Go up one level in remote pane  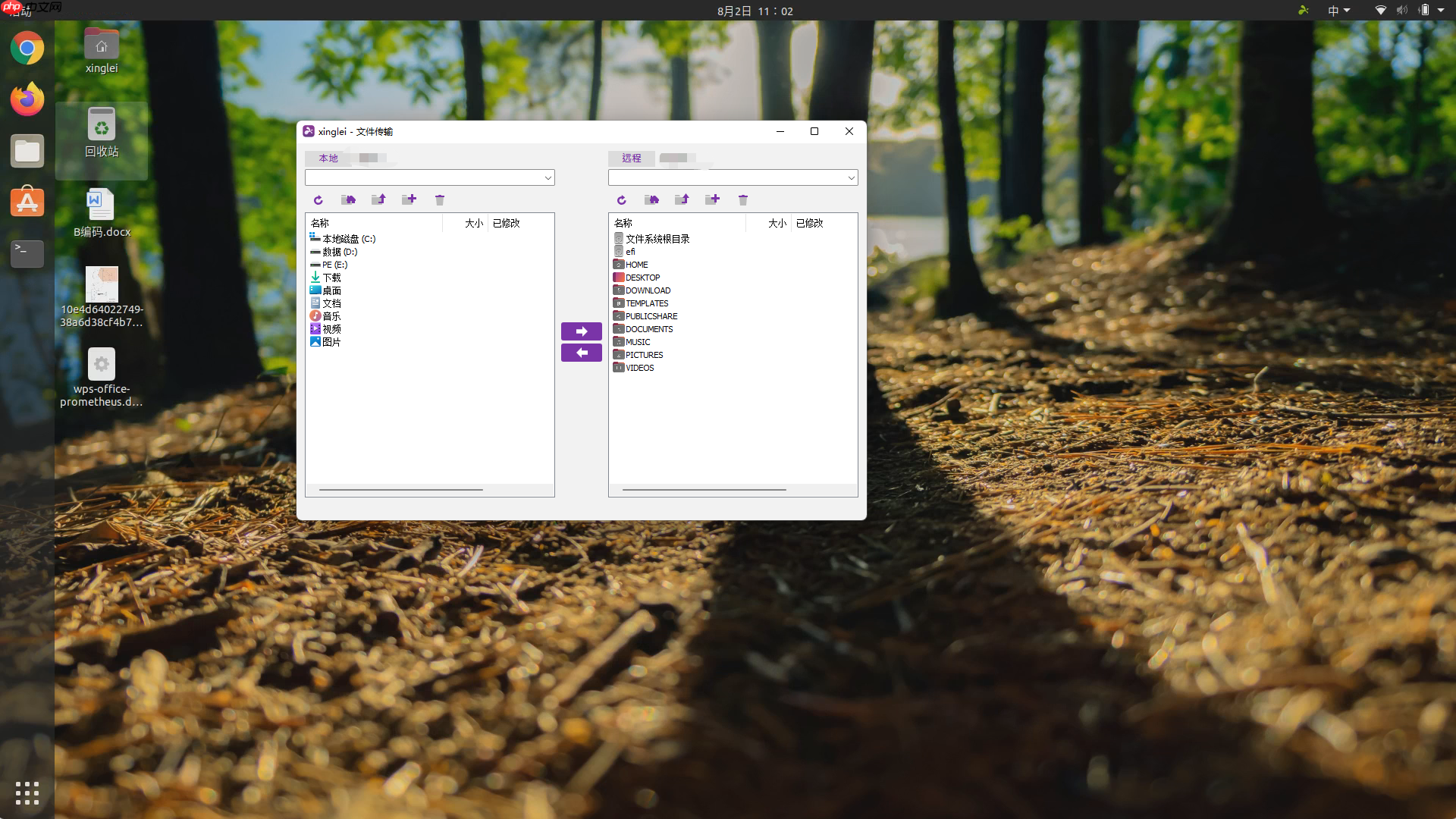tap(682, 200)
